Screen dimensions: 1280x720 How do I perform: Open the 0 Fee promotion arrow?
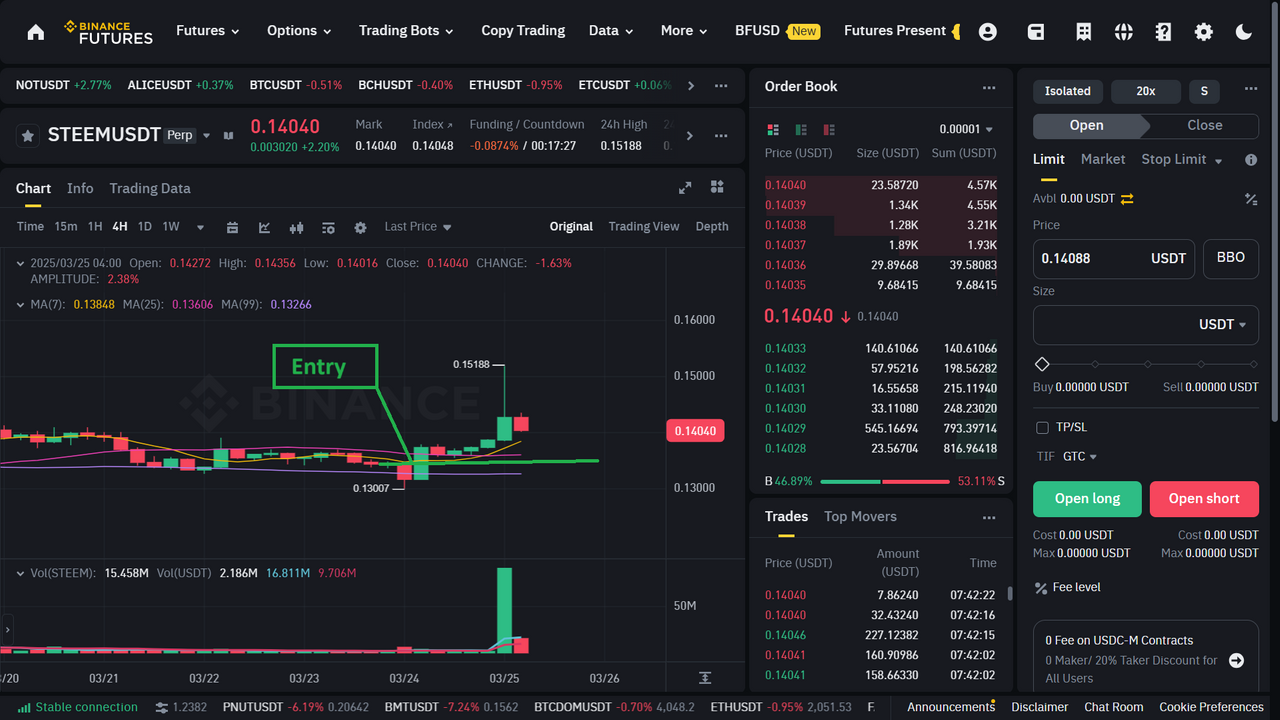(x=1236, y=661)
